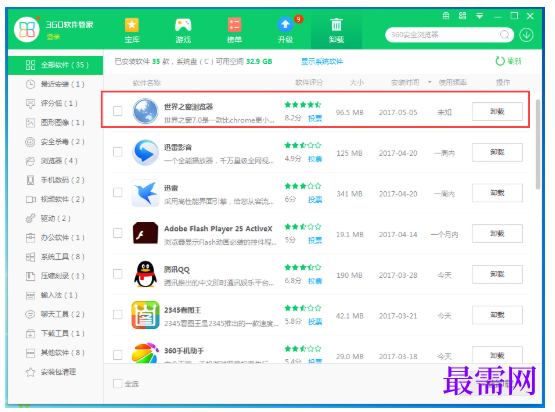Select 驱动 (2) category

[x=56, y=218]
